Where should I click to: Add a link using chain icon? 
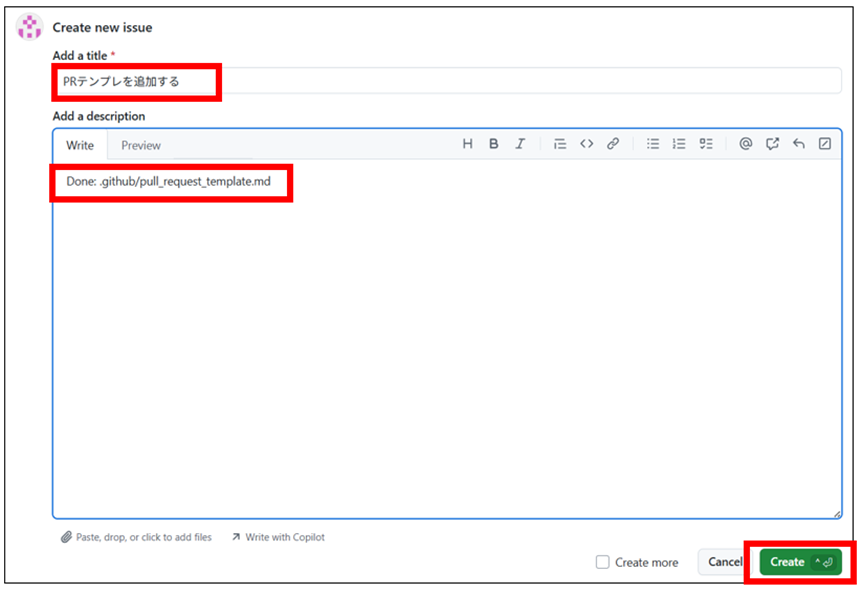click(613, 144)
